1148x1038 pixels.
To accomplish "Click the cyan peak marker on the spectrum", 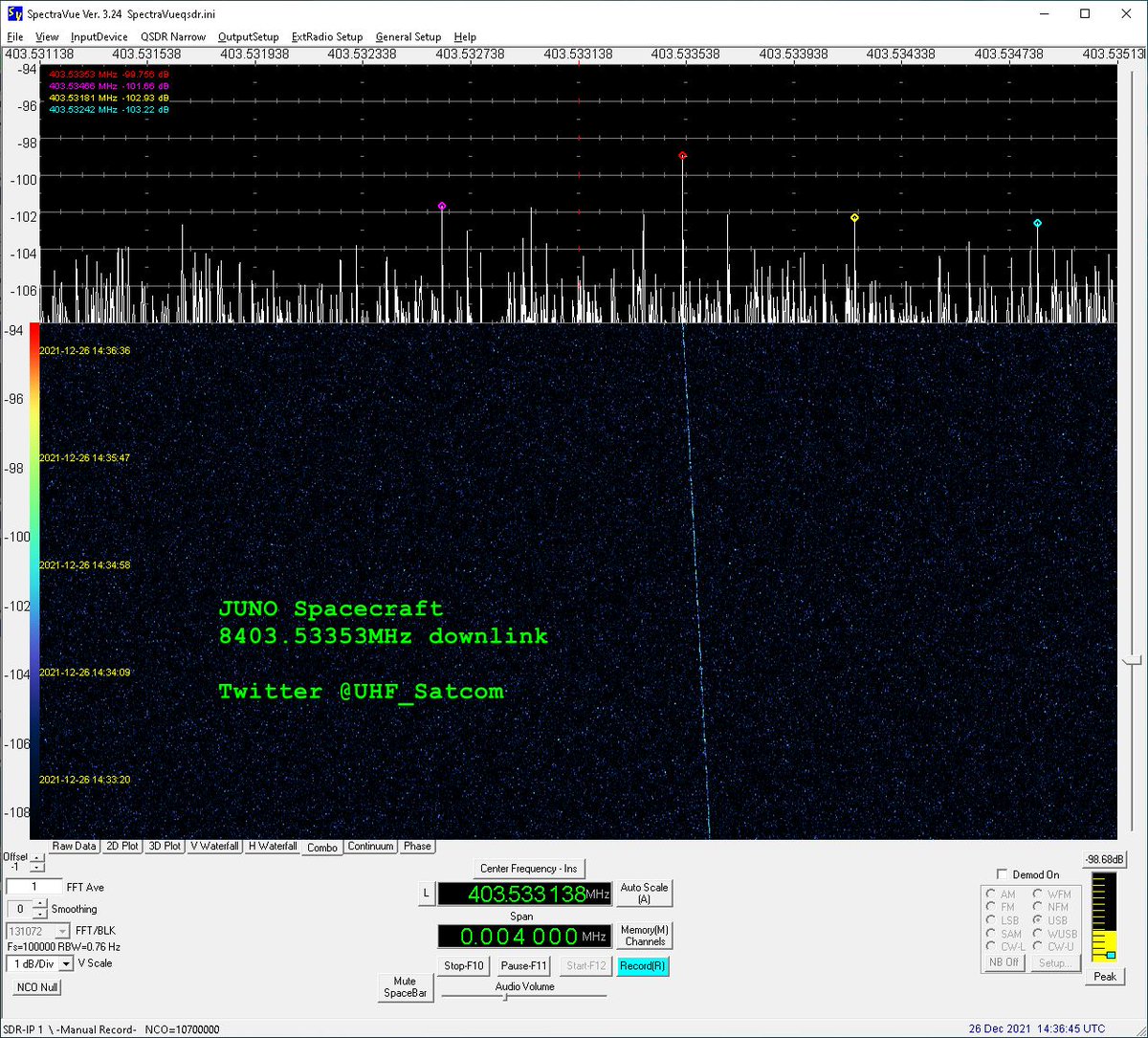I will click(1037, 223).
